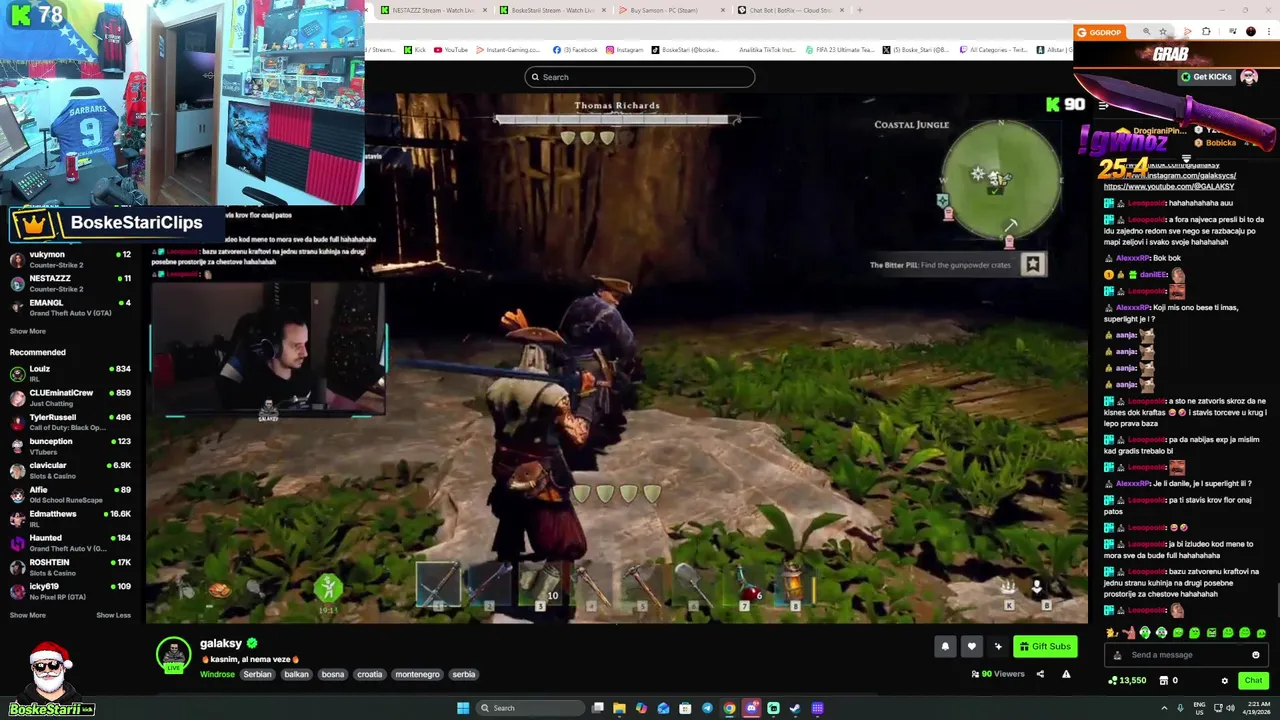Select the Serbian tag
Viewport: 1280px width, 720px height.
pyautogui.click(x=257, y=675)
